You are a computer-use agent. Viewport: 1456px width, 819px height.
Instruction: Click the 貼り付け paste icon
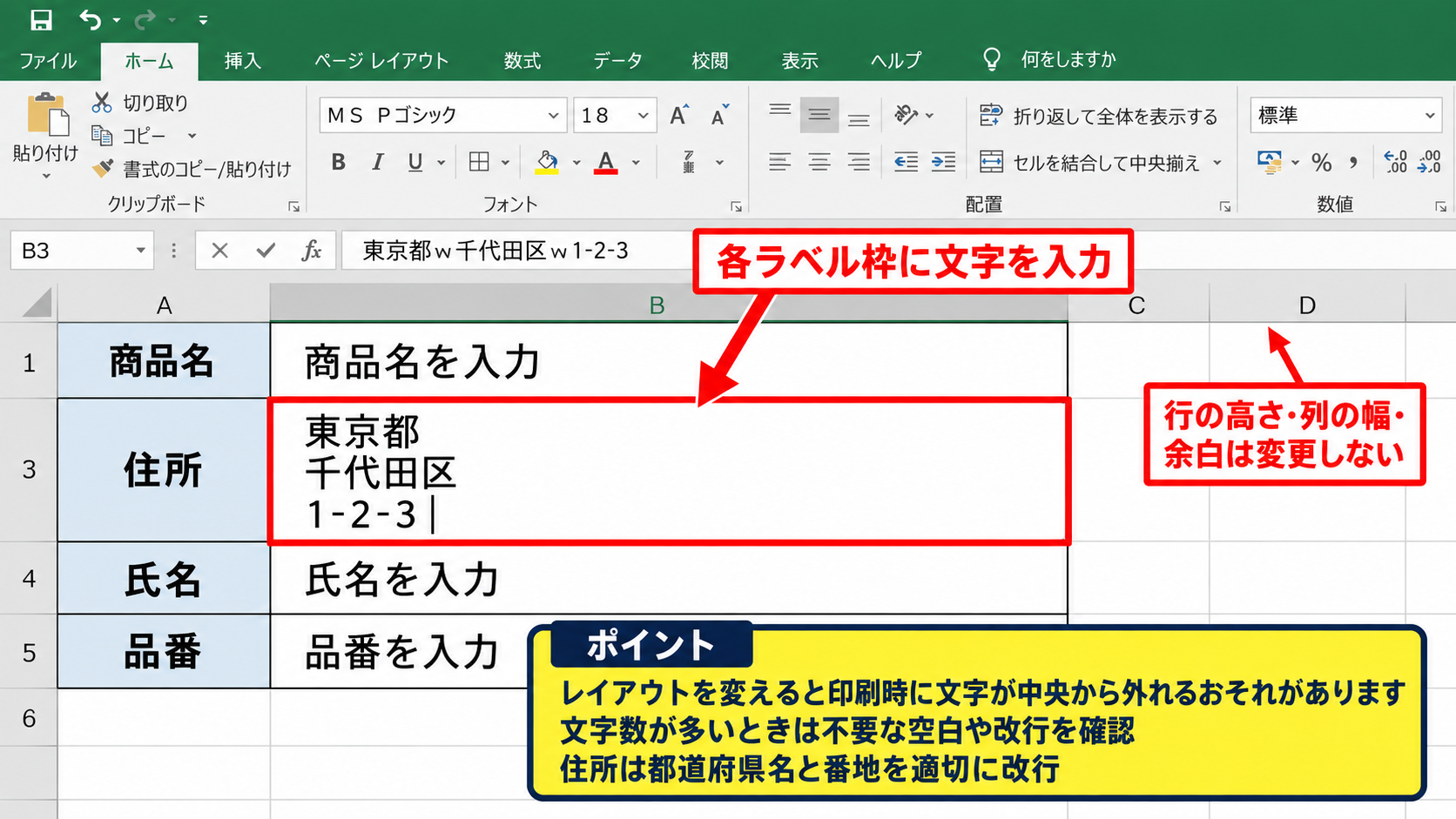(x=47, y=115)
